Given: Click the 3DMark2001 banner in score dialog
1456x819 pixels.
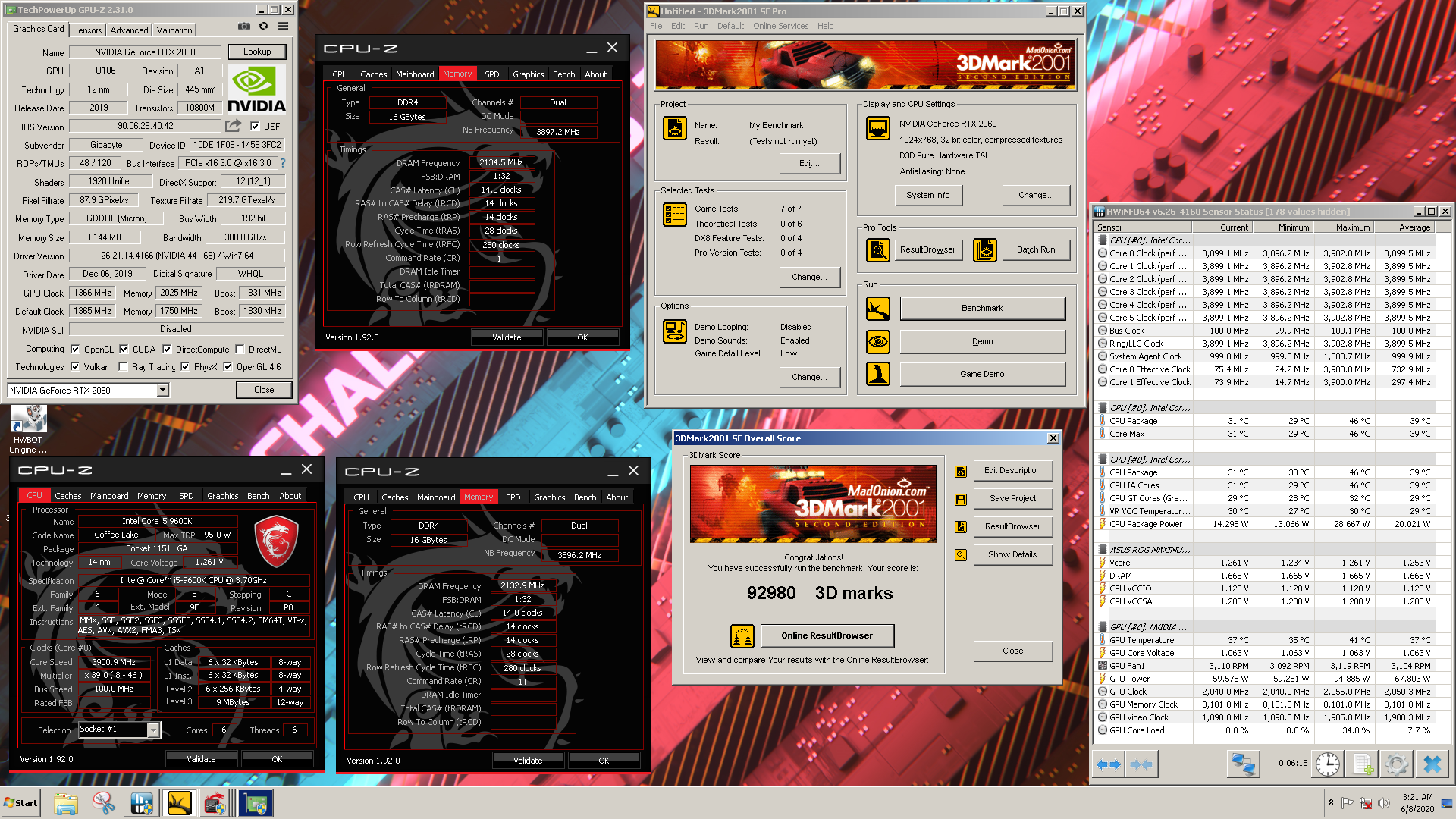Looking at the screenshot, I should point(813,504).
